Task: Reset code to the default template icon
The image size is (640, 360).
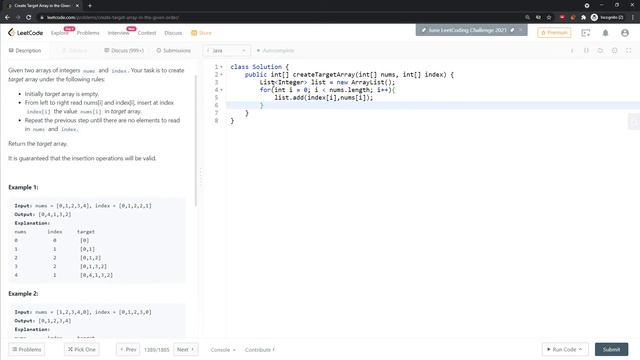Action: pos(600,51)
